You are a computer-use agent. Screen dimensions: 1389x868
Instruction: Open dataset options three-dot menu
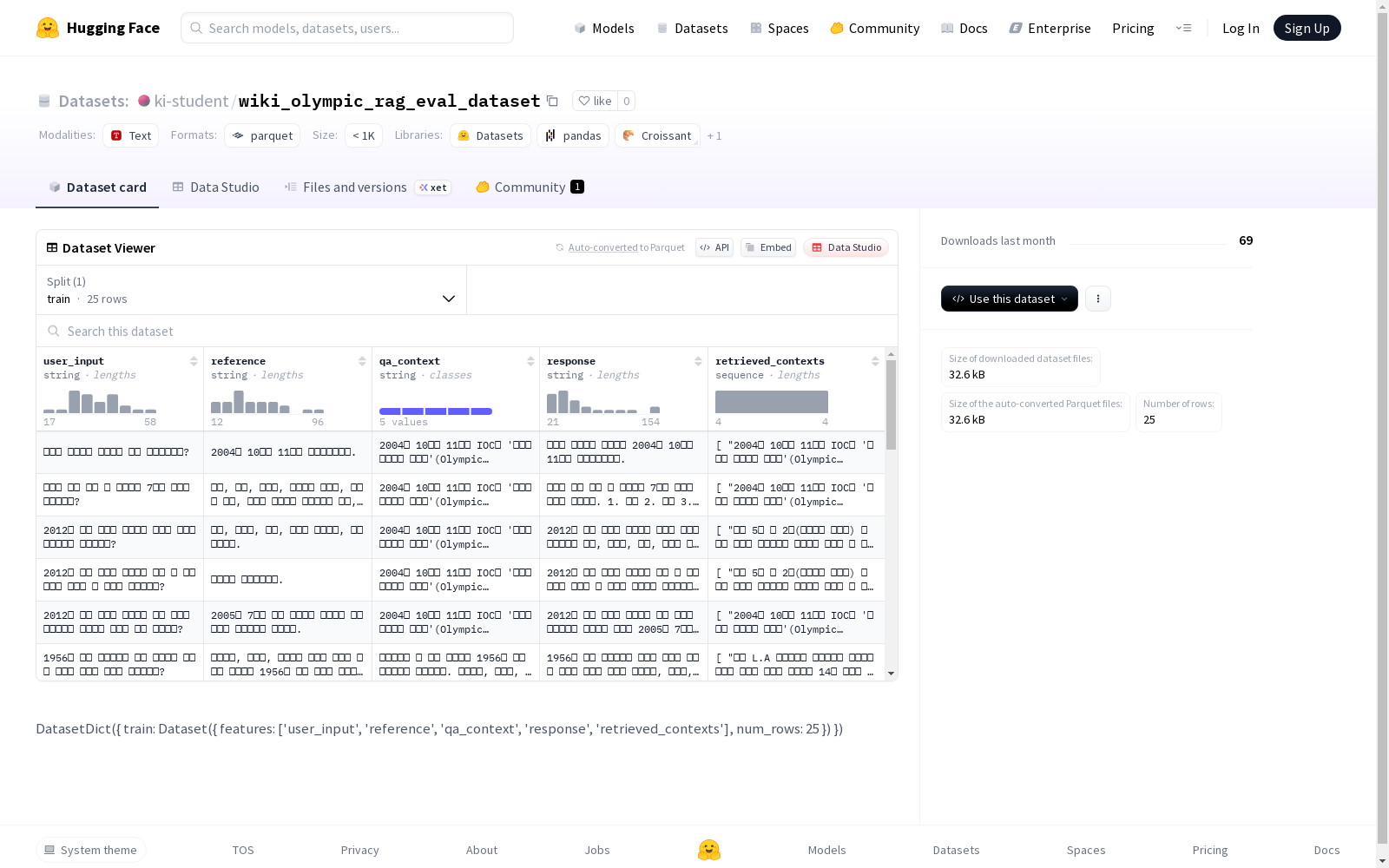pyautogui.click(x=1098, y=299)
